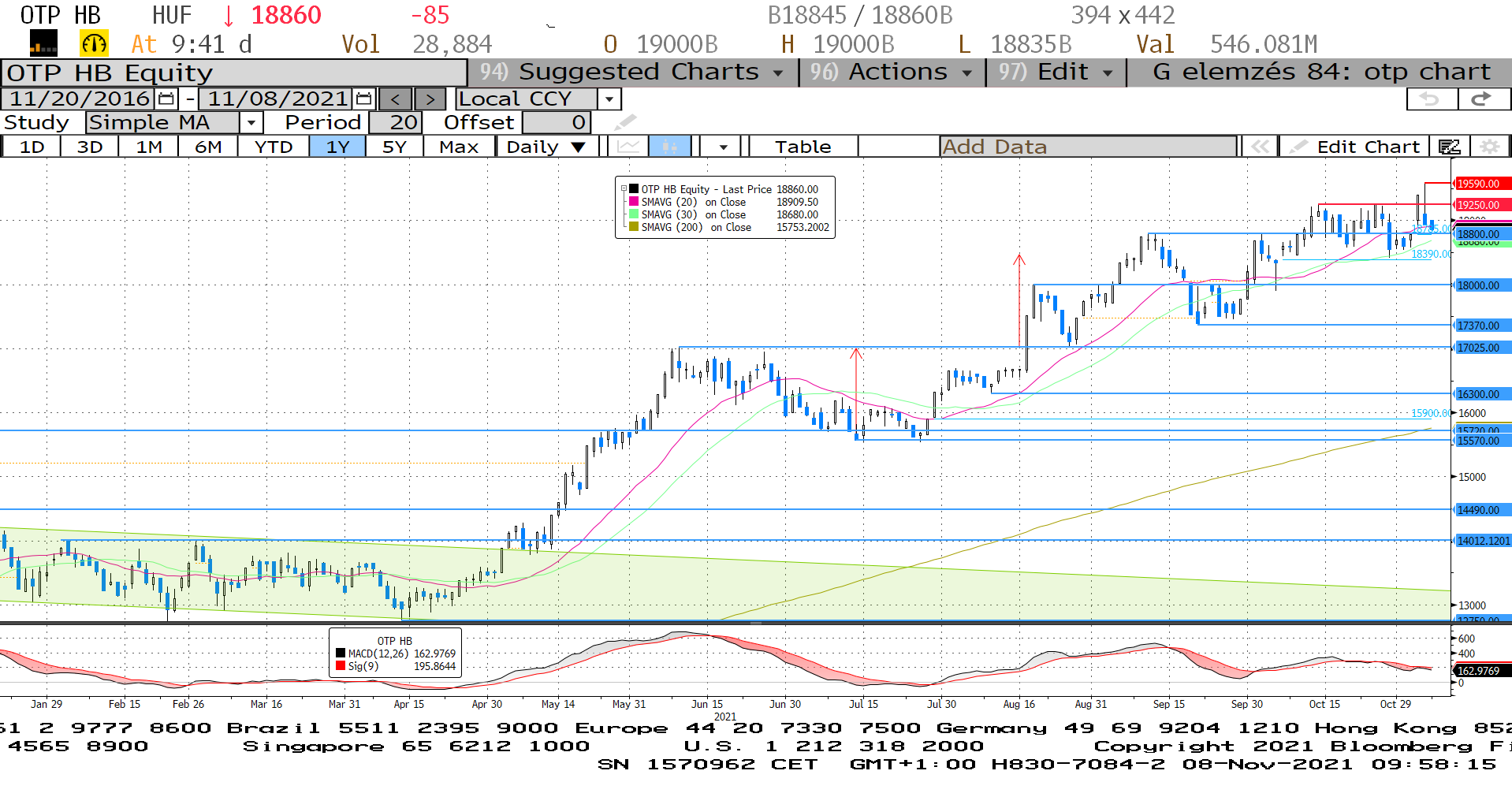This screenshot has width=1512, height=808.
Task: Select the 1D range tab
Action: 32,147
